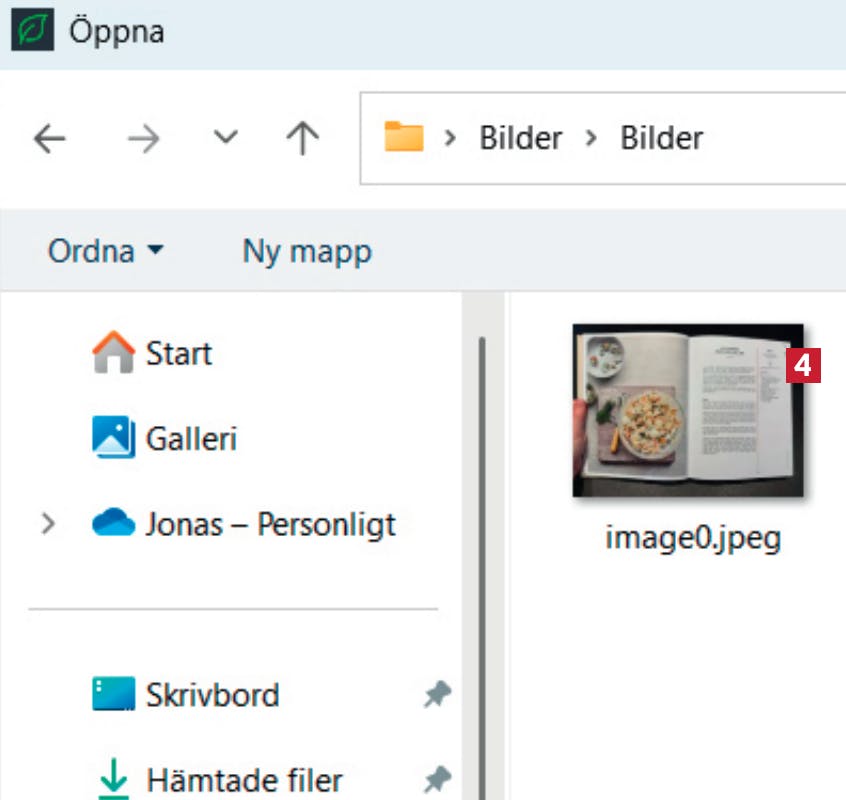
Task: Expand the chevron between the two Bilder breadcrumbs
Action: 591,138
